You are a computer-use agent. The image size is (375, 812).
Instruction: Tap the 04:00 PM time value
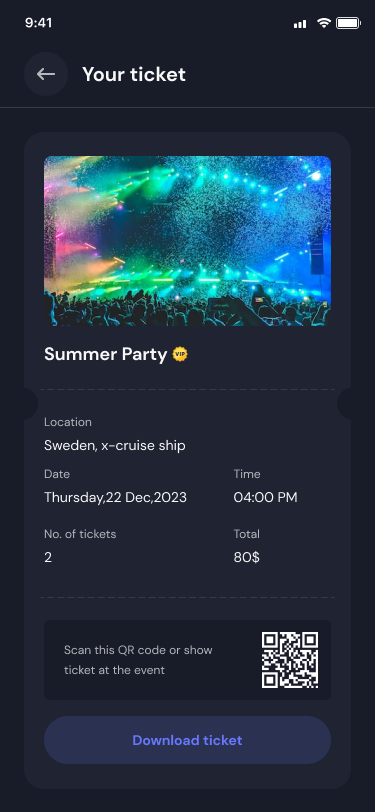[x=265, y=498]
